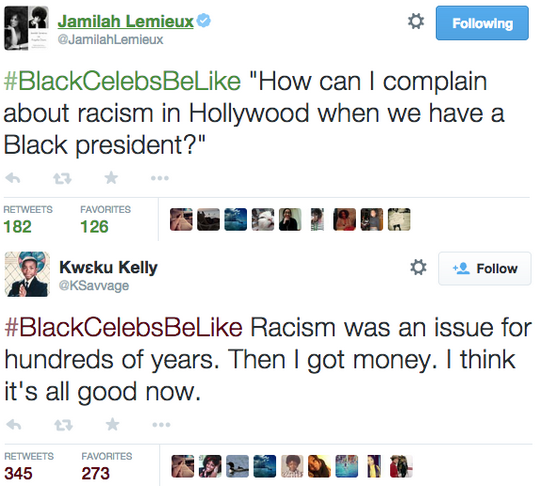The width and height of the screenshot is (538, 492).
Task: Click #BlackCelebsBeLike hashtag in Jamilah's tweet
Action: pos(122,82)
